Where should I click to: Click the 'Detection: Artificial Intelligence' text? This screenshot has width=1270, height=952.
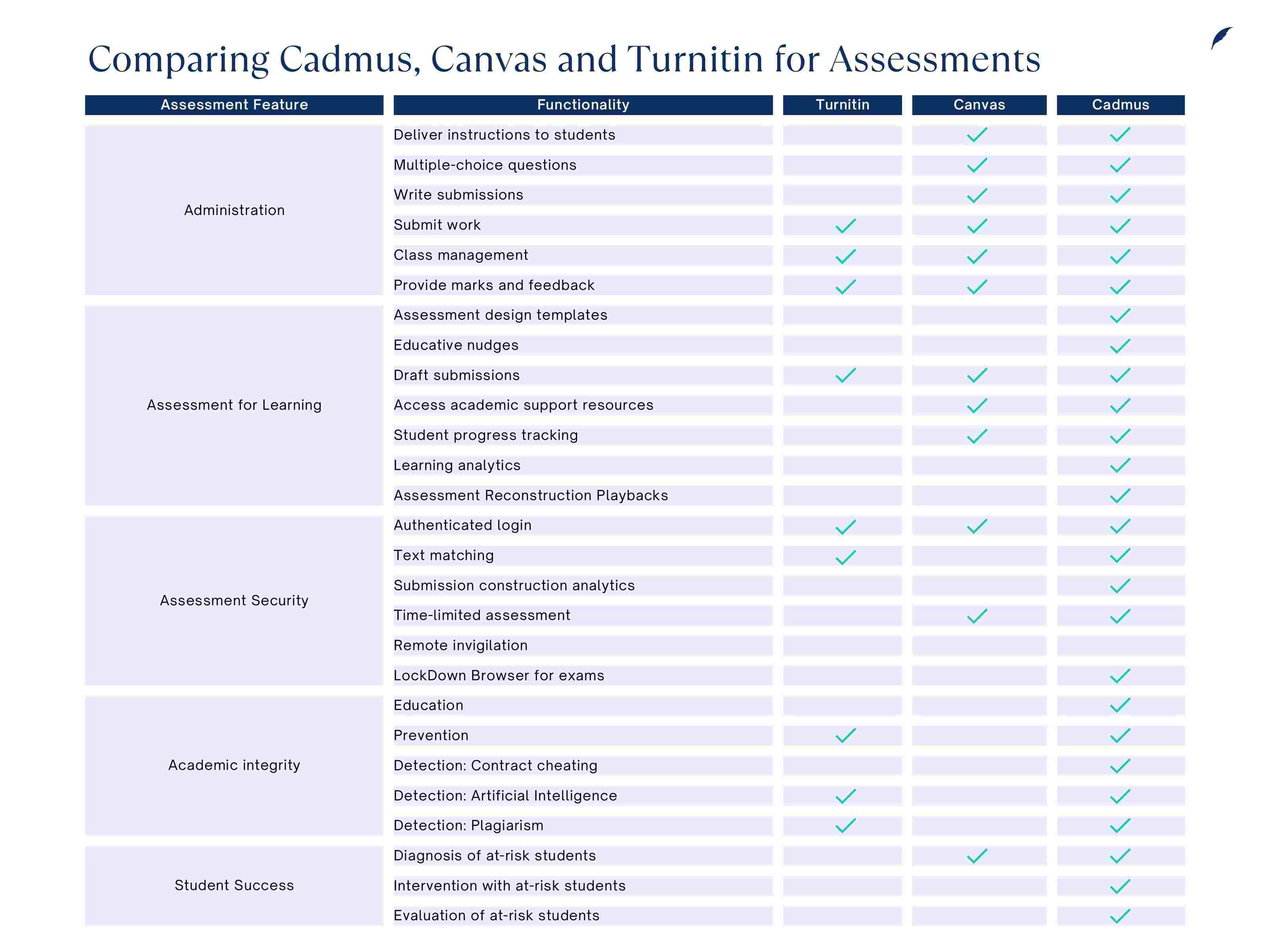[x=505, y=796]
